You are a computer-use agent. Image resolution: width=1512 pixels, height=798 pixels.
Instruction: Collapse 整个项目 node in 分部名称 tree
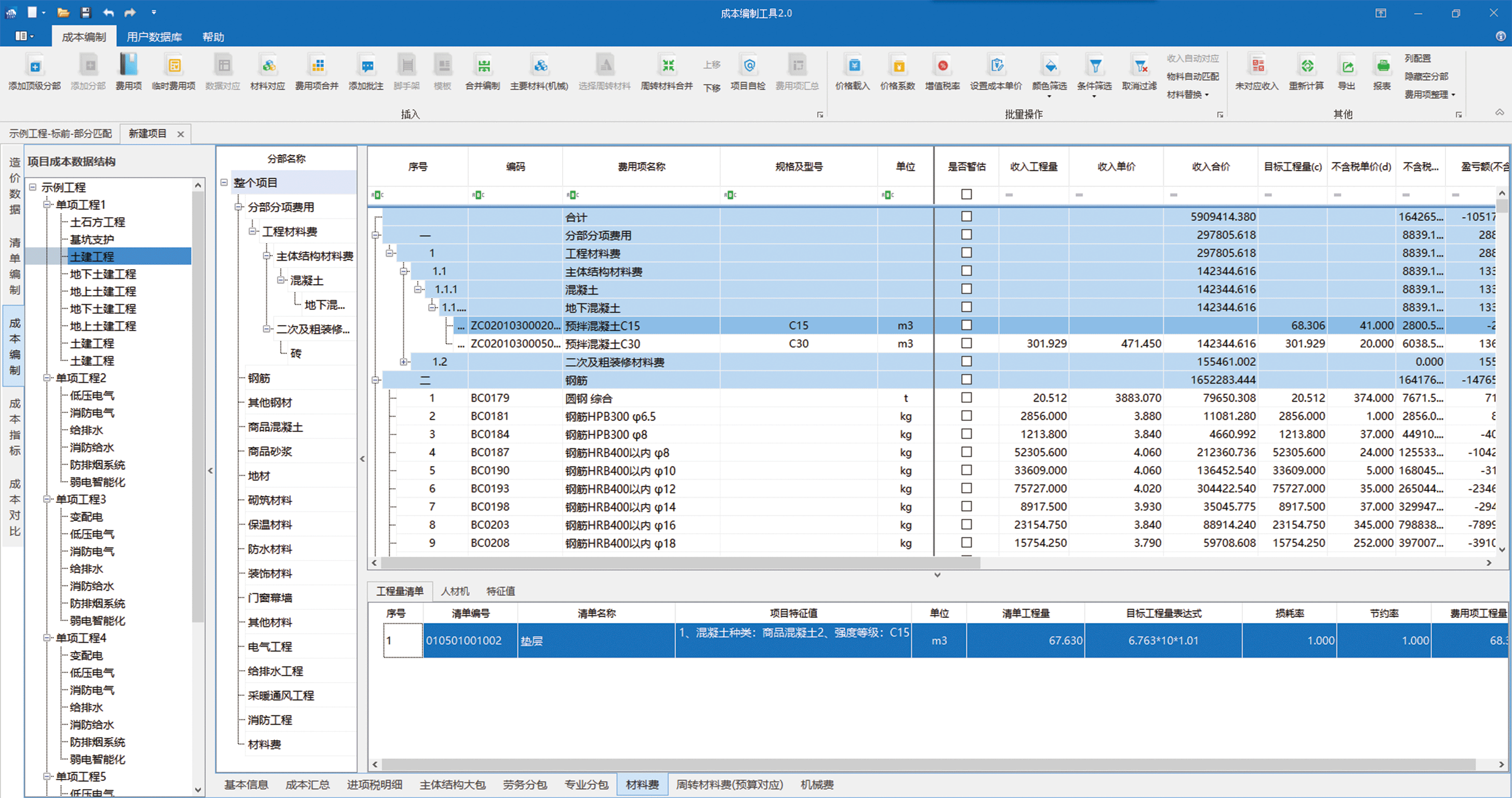224,182
